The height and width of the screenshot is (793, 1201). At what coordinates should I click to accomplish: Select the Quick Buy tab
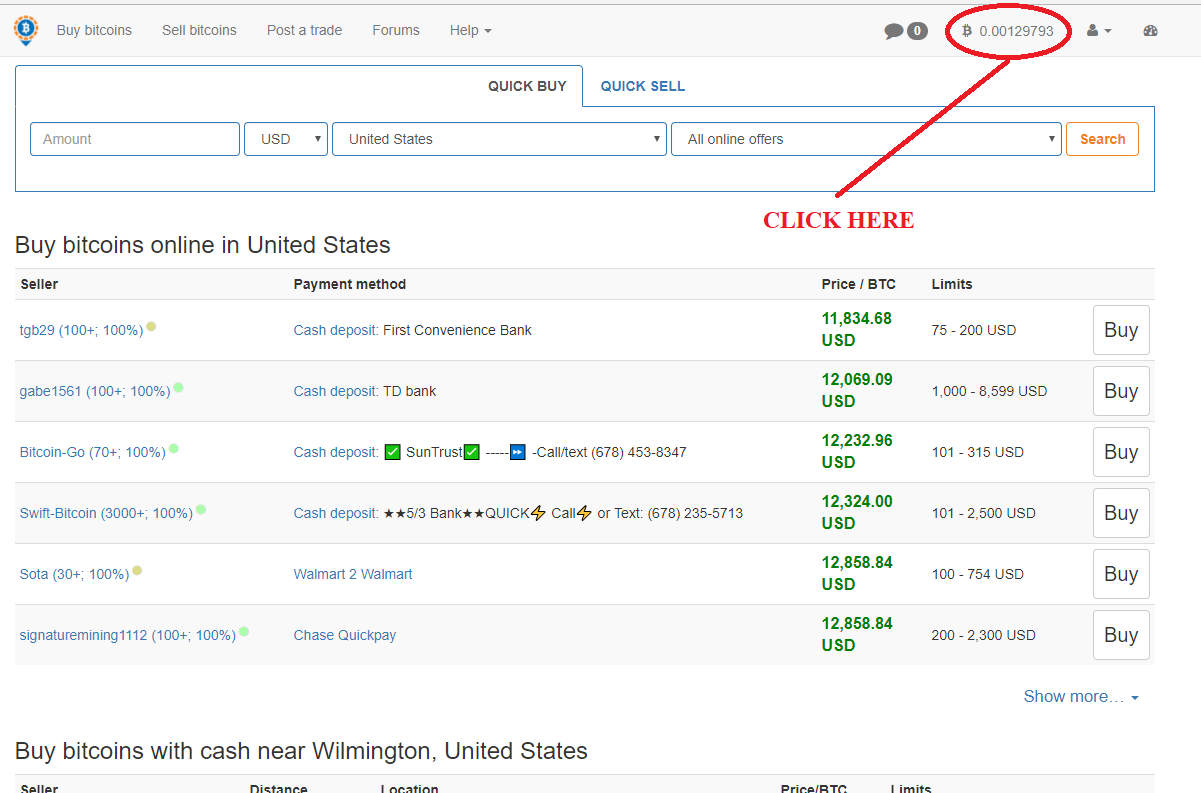click(x=527, y=86)
